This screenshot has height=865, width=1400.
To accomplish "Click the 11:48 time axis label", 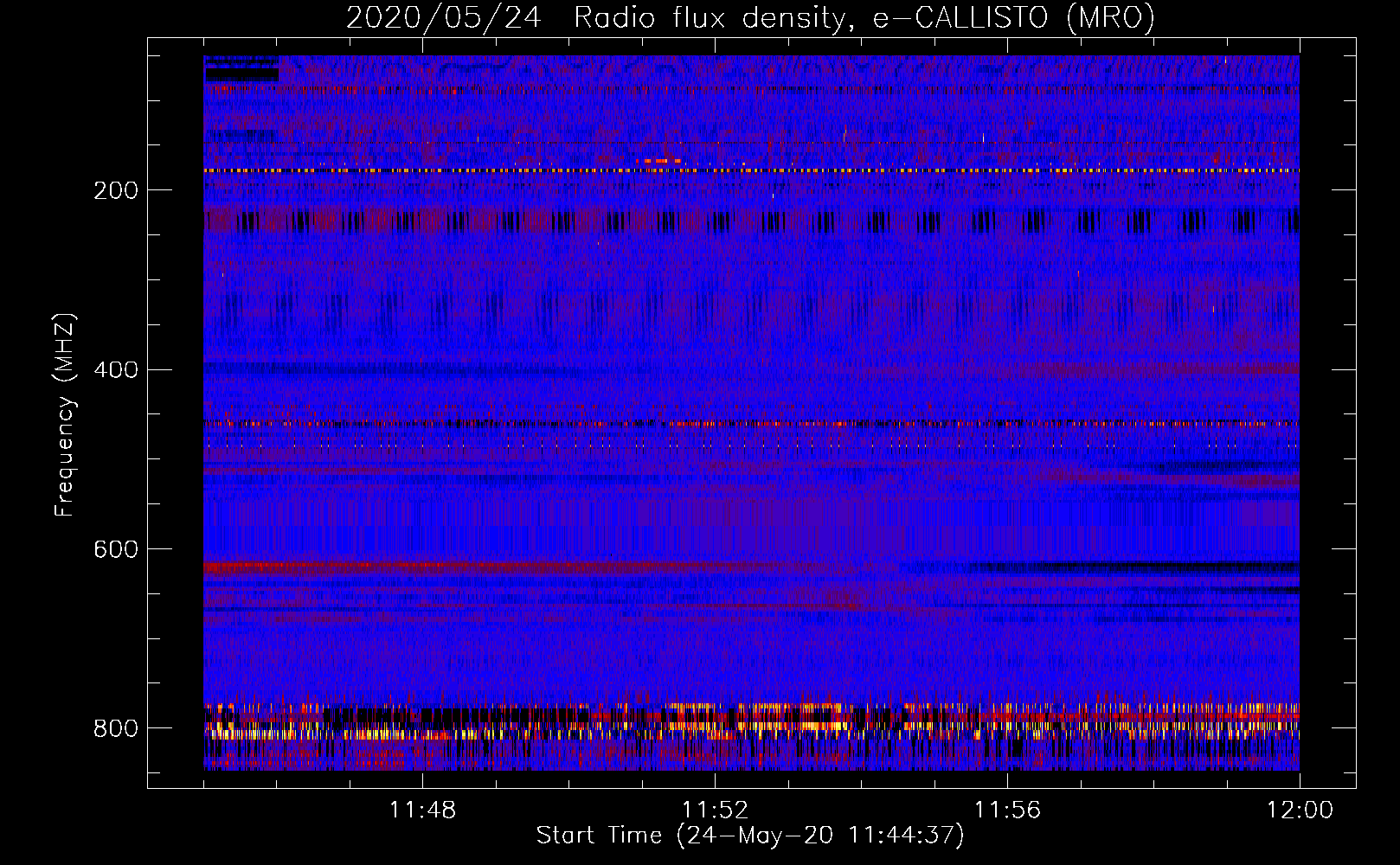I will 422,811.
